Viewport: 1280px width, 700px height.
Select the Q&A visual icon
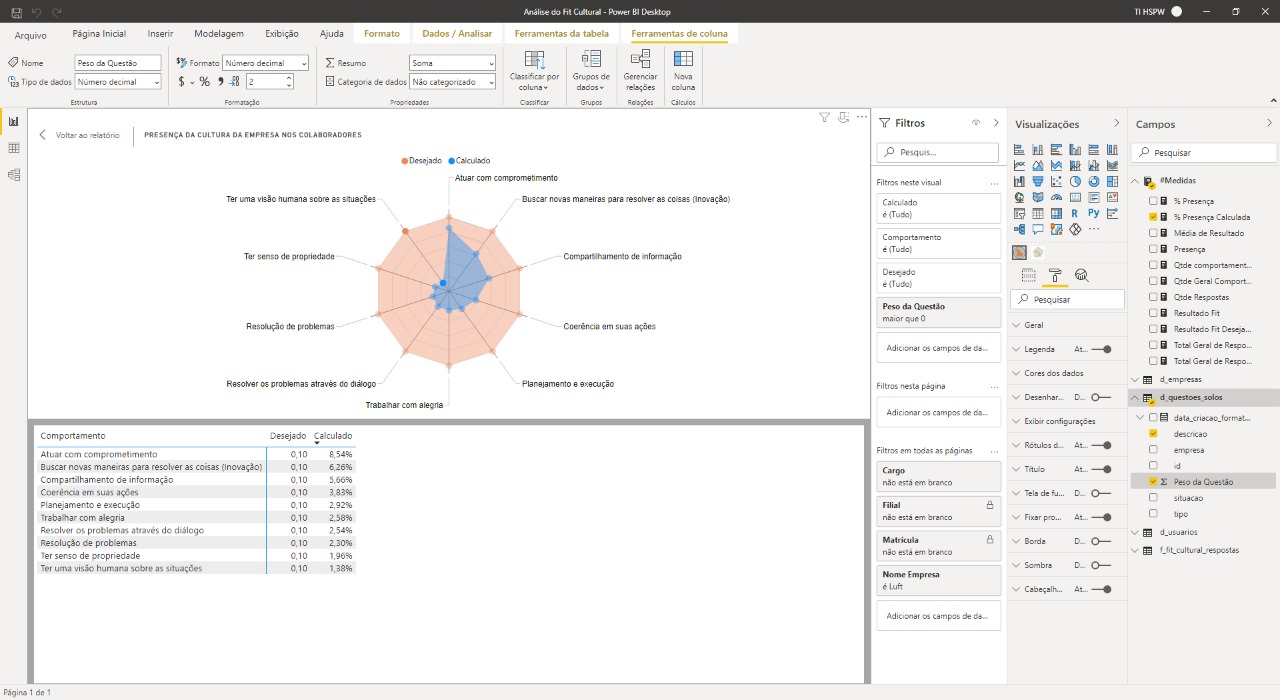tap(1038, 229)
